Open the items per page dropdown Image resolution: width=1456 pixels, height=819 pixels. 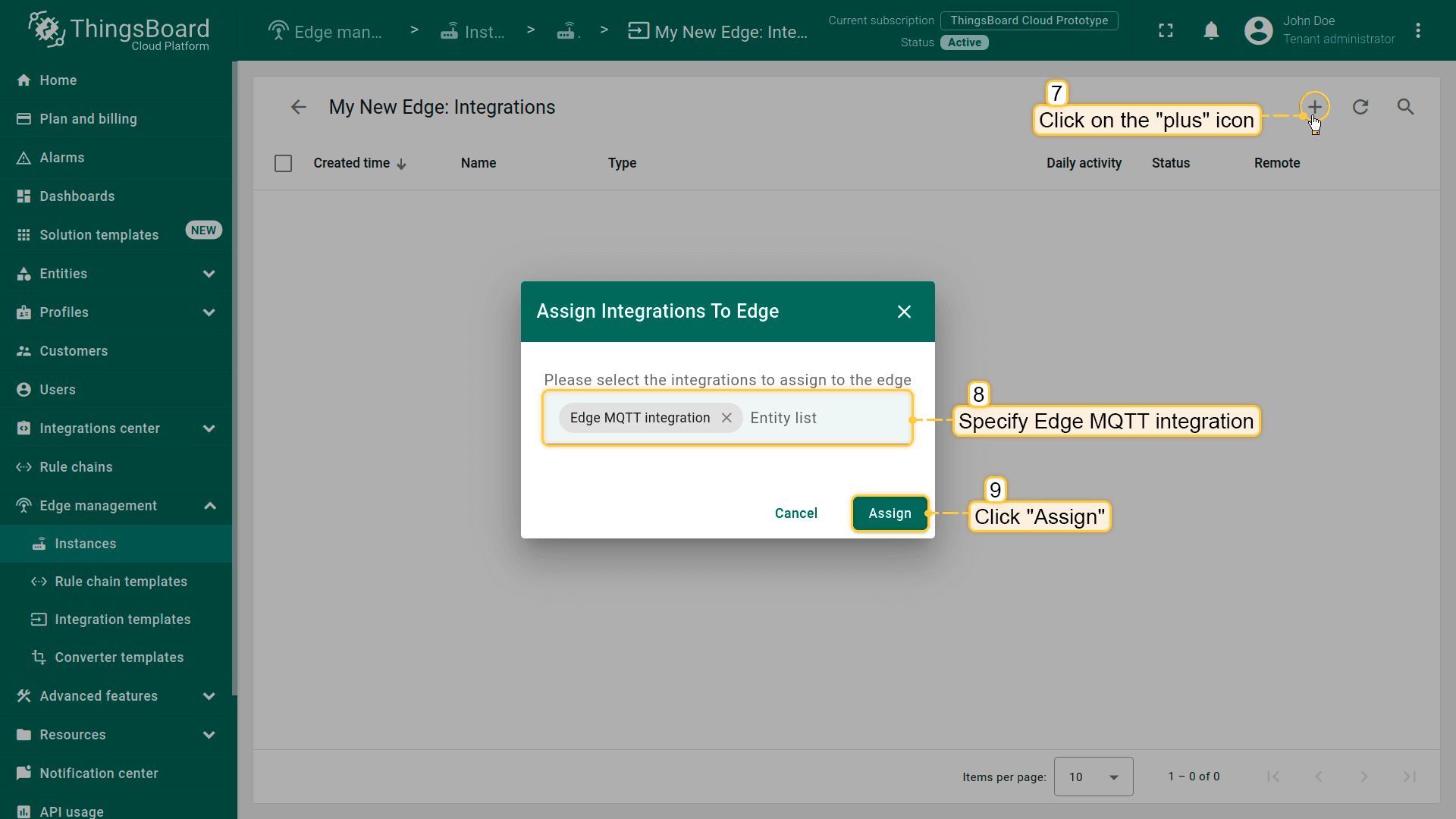(1093, 777)
